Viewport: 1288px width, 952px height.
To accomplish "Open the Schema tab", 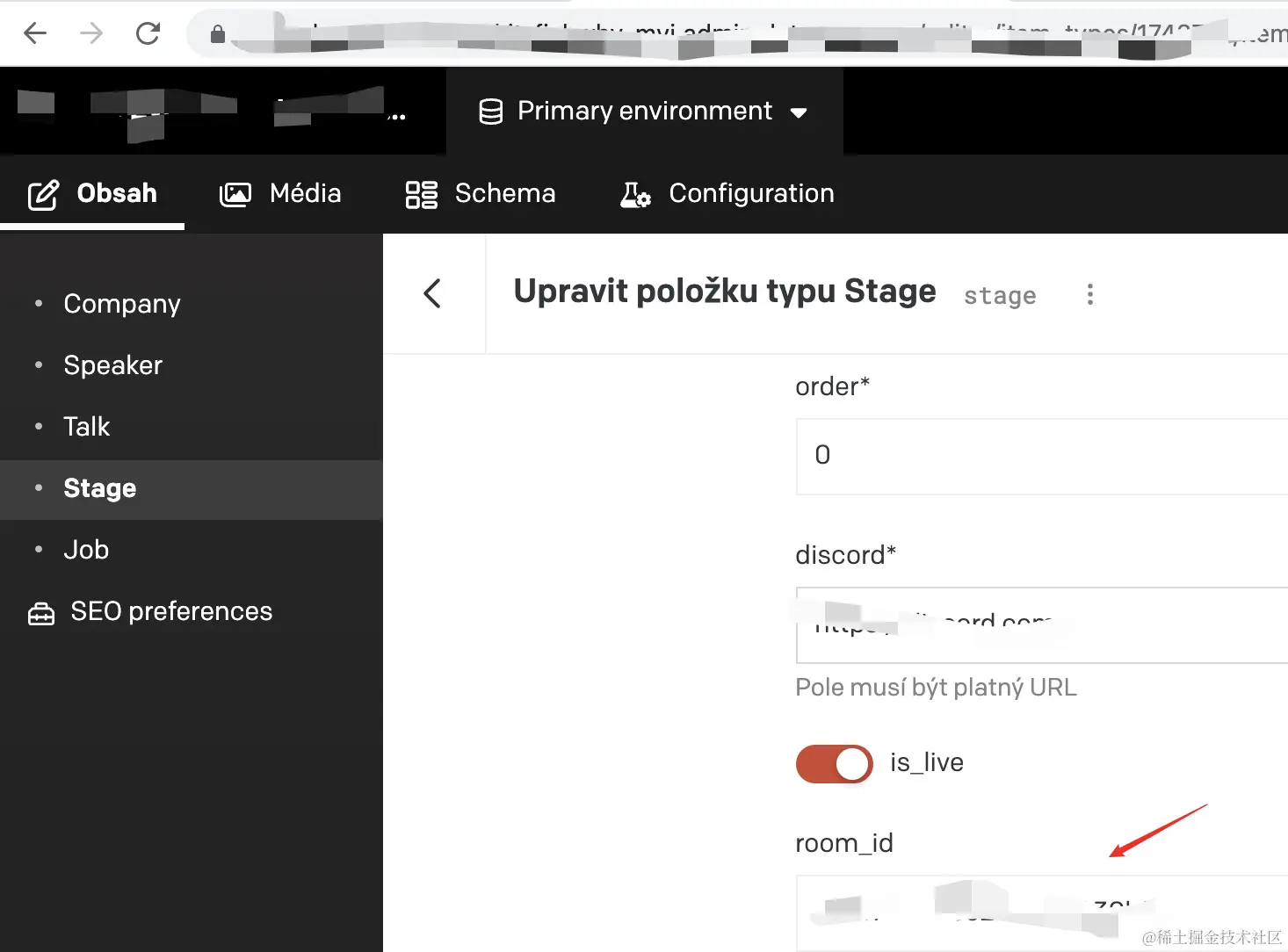I will coord(481,193).
